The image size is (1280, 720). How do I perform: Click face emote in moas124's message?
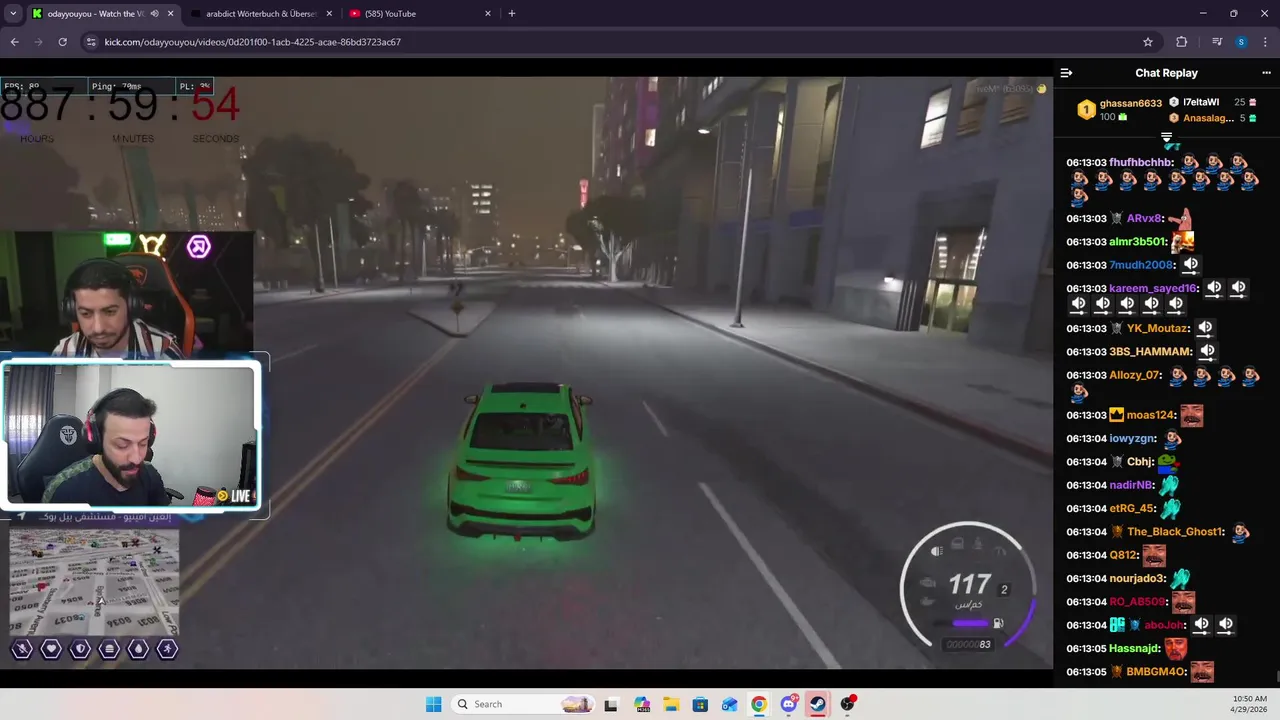point(1191,415)
